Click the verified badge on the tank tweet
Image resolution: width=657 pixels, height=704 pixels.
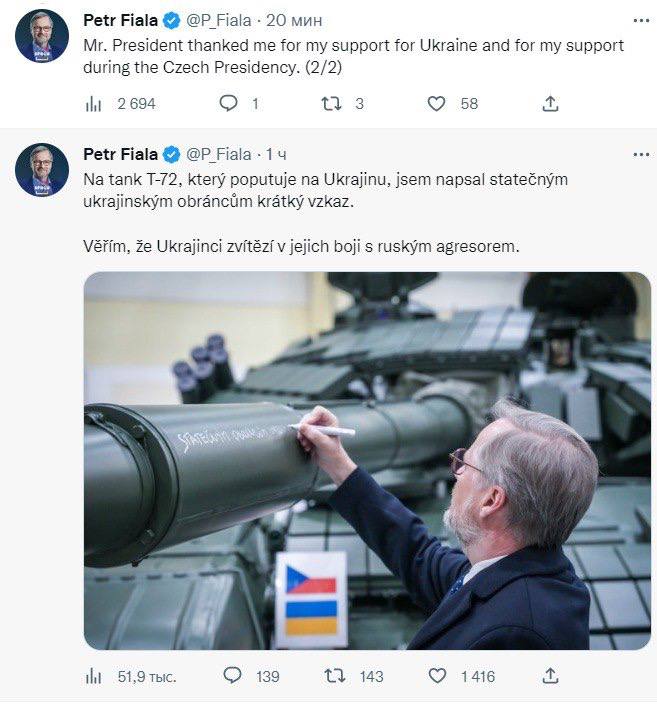171,154
